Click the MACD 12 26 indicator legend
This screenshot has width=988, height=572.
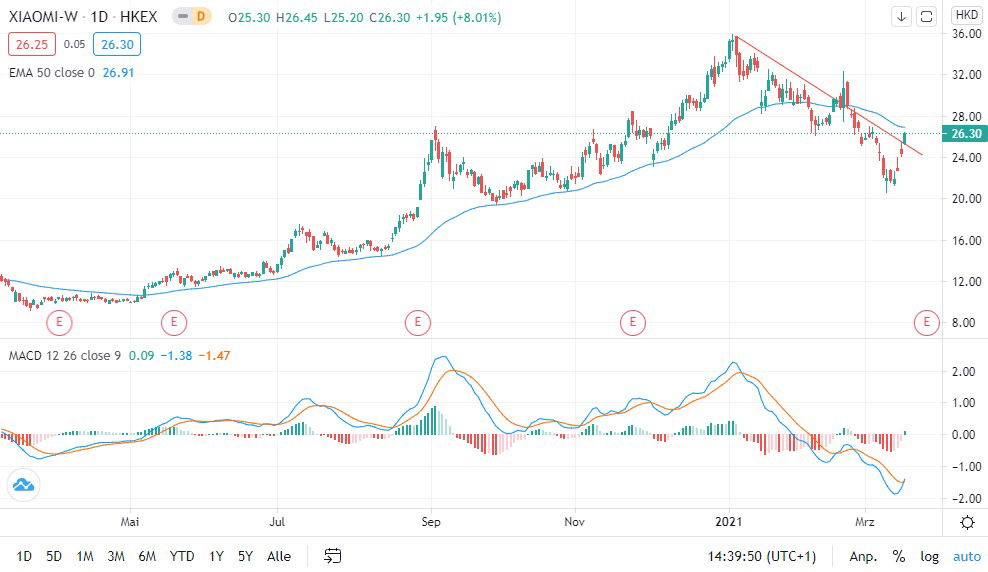point(58,355)
